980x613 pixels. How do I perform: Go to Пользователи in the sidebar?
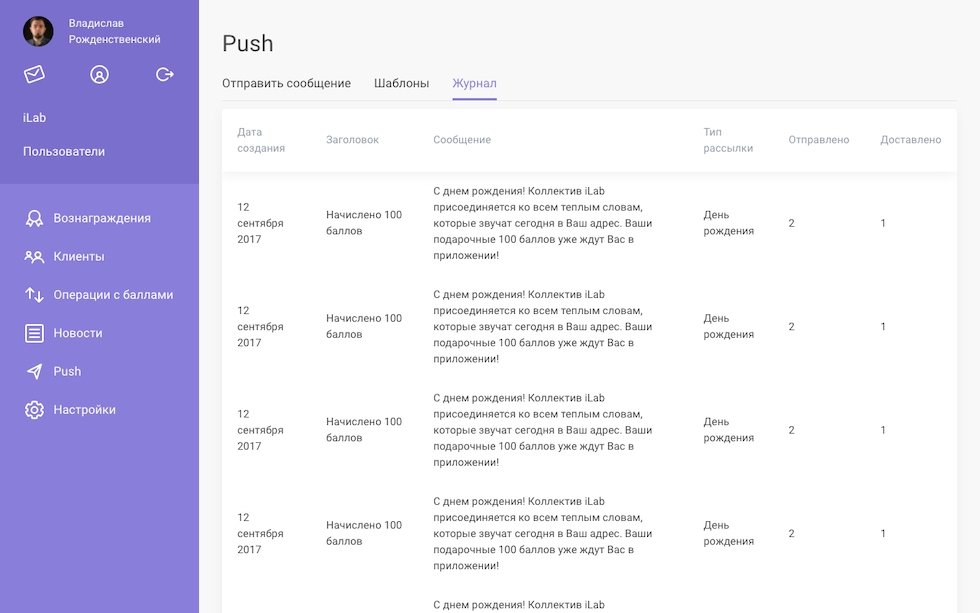coord(64,152)
